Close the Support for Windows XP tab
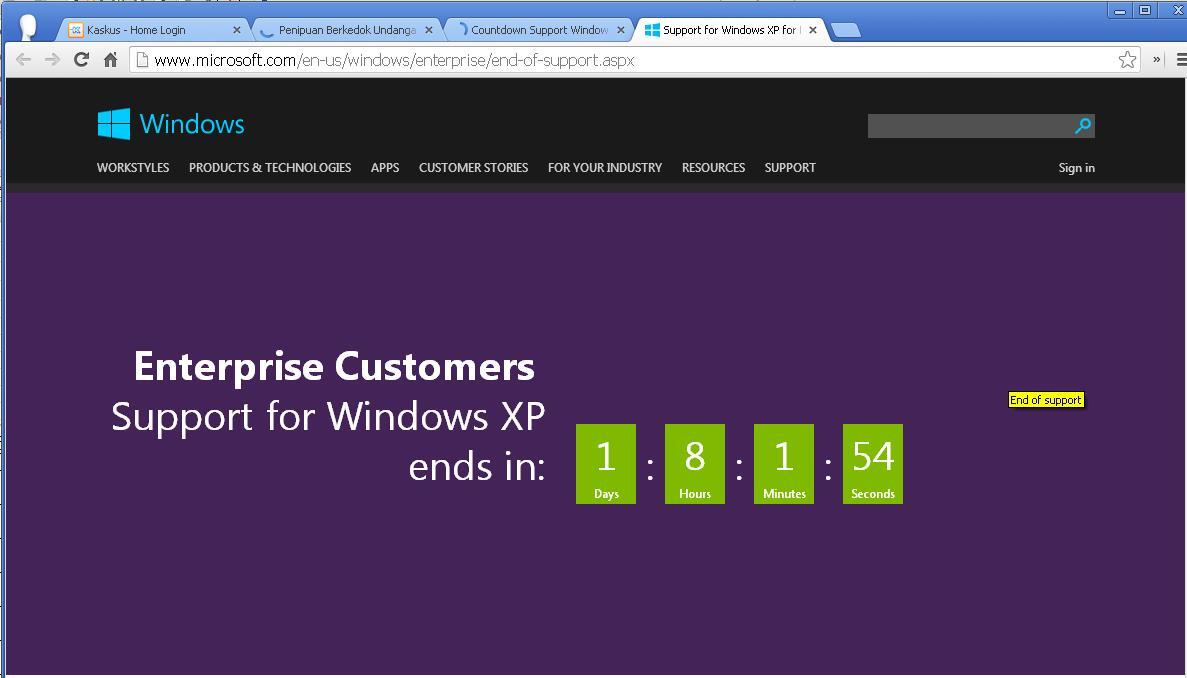1187x678 pixels. tap(813, 30)
